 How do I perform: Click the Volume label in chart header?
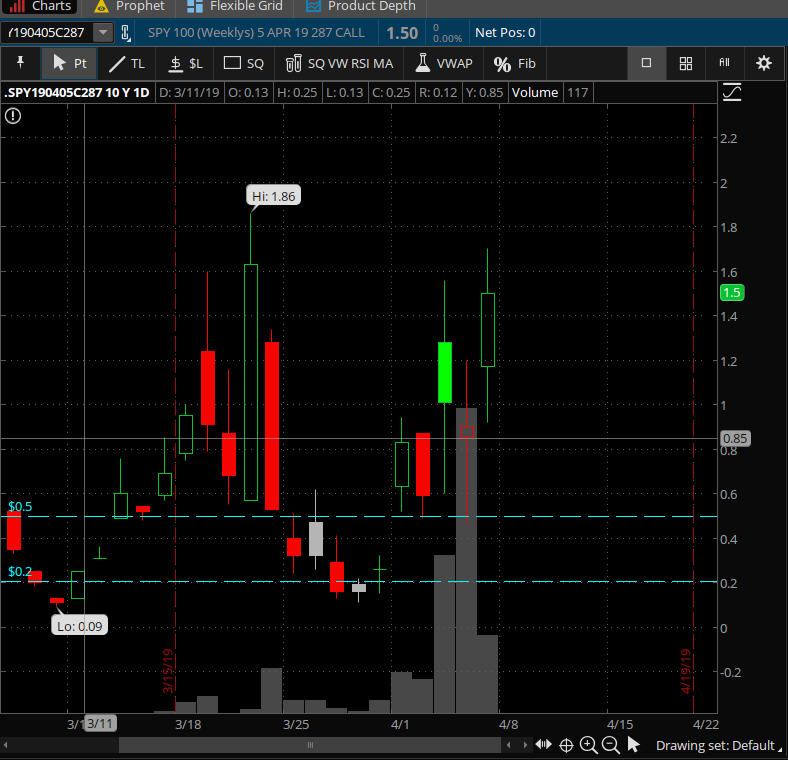(535, 92)
